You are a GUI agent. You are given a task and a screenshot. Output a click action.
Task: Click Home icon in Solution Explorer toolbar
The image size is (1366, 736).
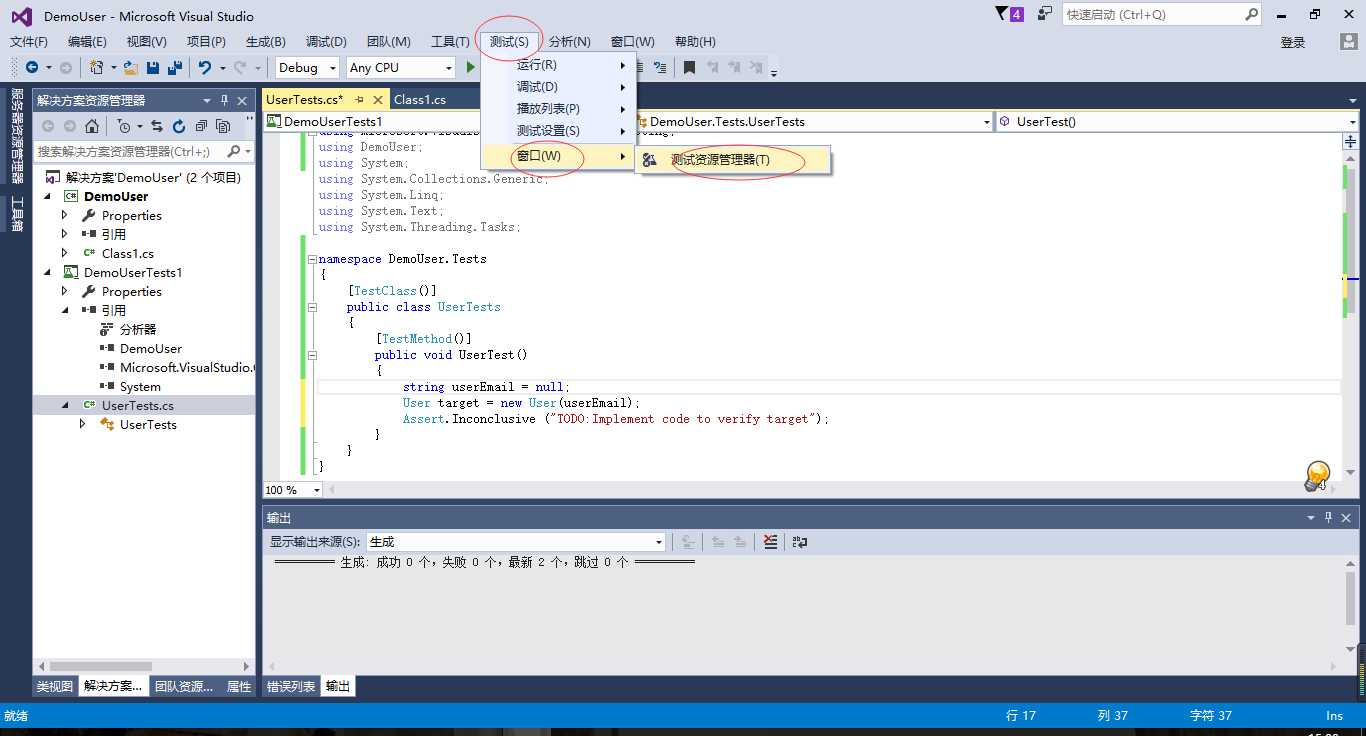point(92,126)
